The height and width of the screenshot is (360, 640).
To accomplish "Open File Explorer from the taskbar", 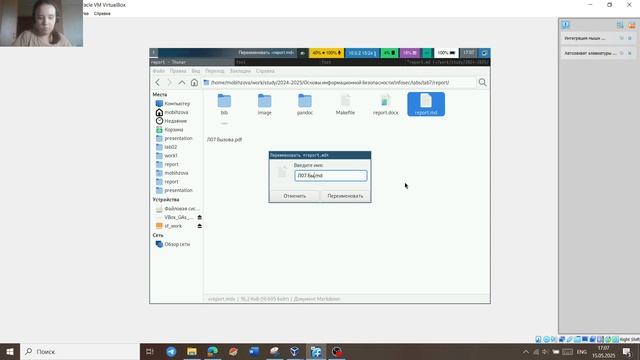I will pyautogui.click(x=192, y=351).
